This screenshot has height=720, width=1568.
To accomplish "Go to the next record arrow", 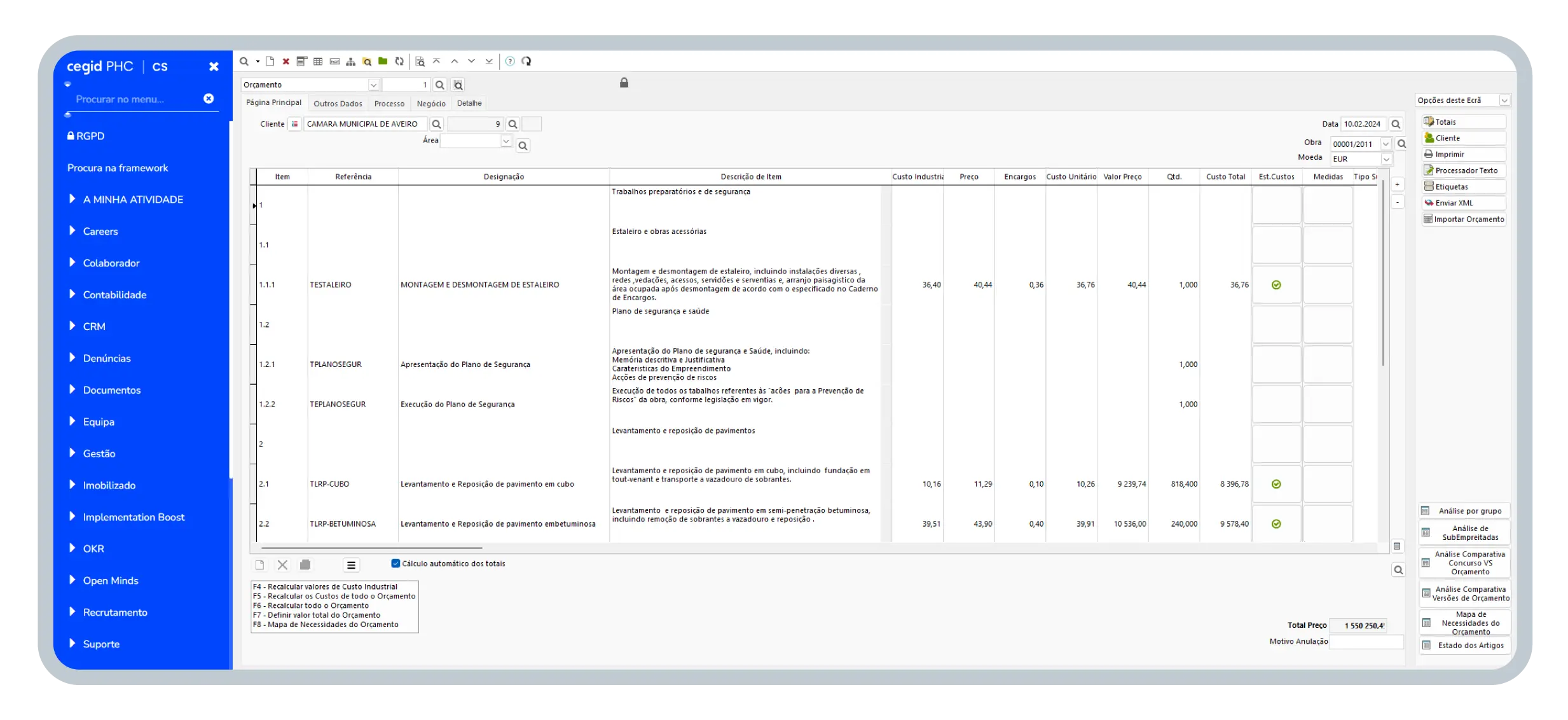I will (472, 61).
